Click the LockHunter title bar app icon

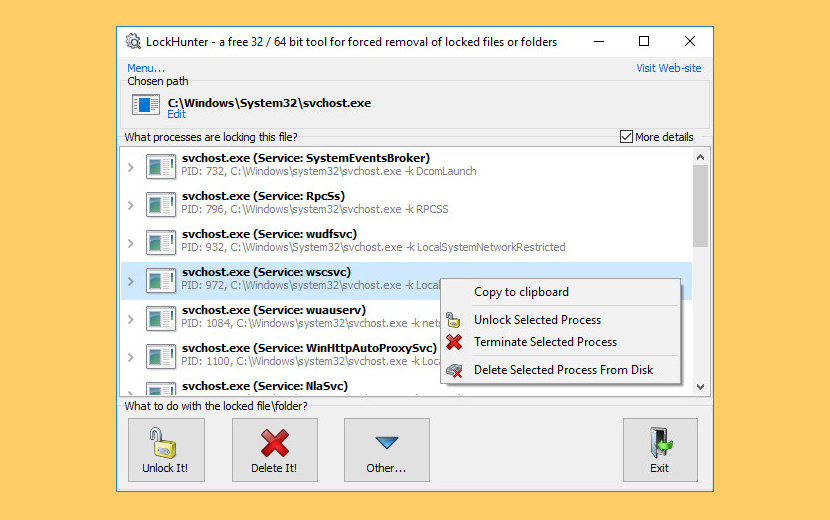point(133,41)
